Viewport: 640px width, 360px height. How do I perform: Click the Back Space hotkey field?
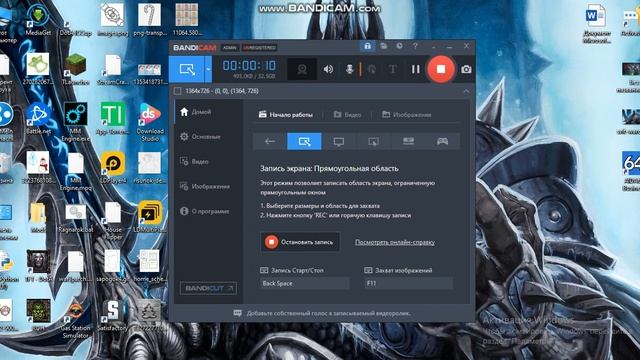(x=305, y=283)
